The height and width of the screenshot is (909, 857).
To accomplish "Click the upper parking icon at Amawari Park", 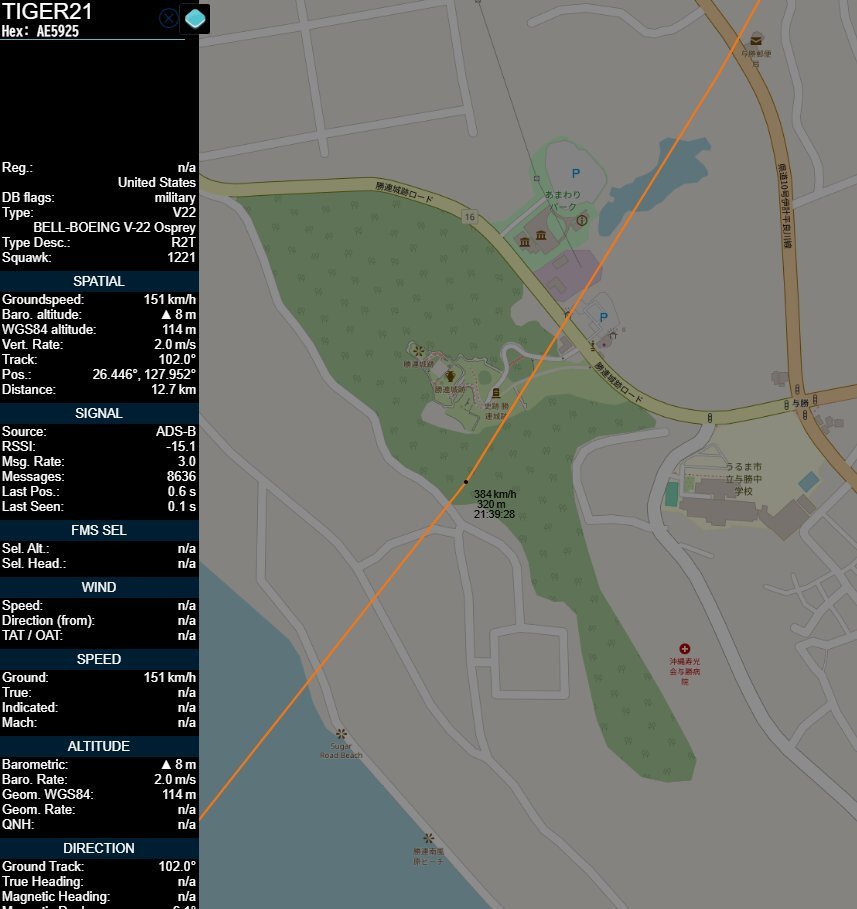I will [x=574, y=171].
